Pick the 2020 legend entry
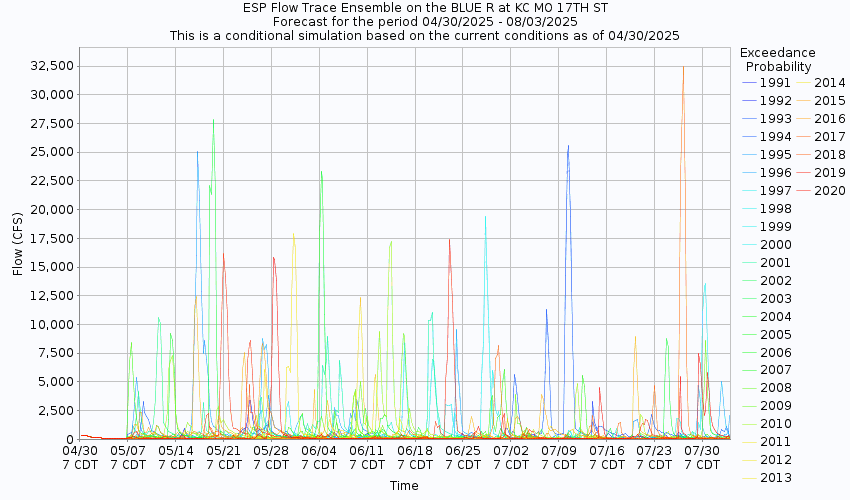The image size is (850, 500). [x=821, y=190]
